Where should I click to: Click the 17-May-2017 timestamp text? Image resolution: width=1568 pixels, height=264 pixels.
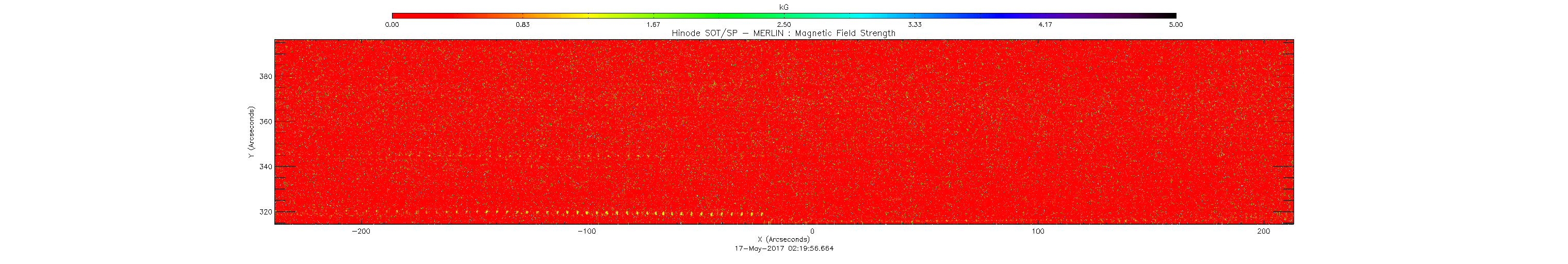[784, 248]
